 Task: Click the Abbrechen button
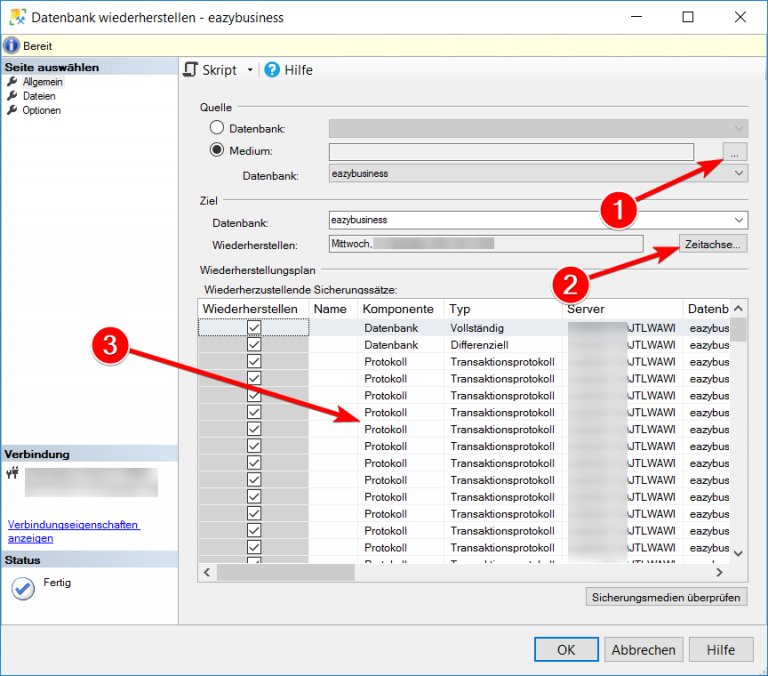643,649
